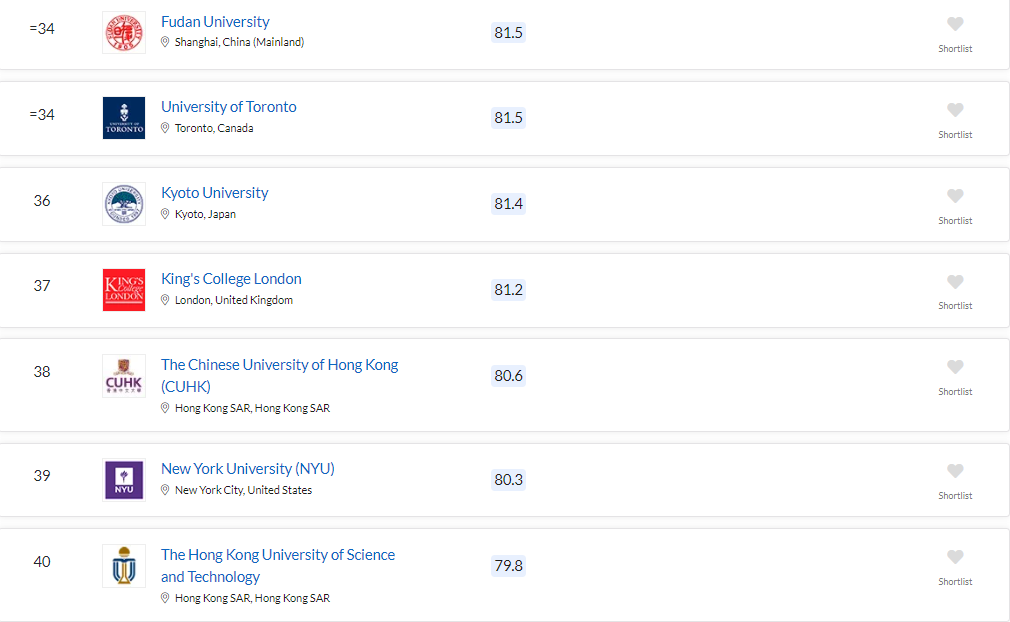Add Kyoto University to shortlist via heart

point(955,196)
